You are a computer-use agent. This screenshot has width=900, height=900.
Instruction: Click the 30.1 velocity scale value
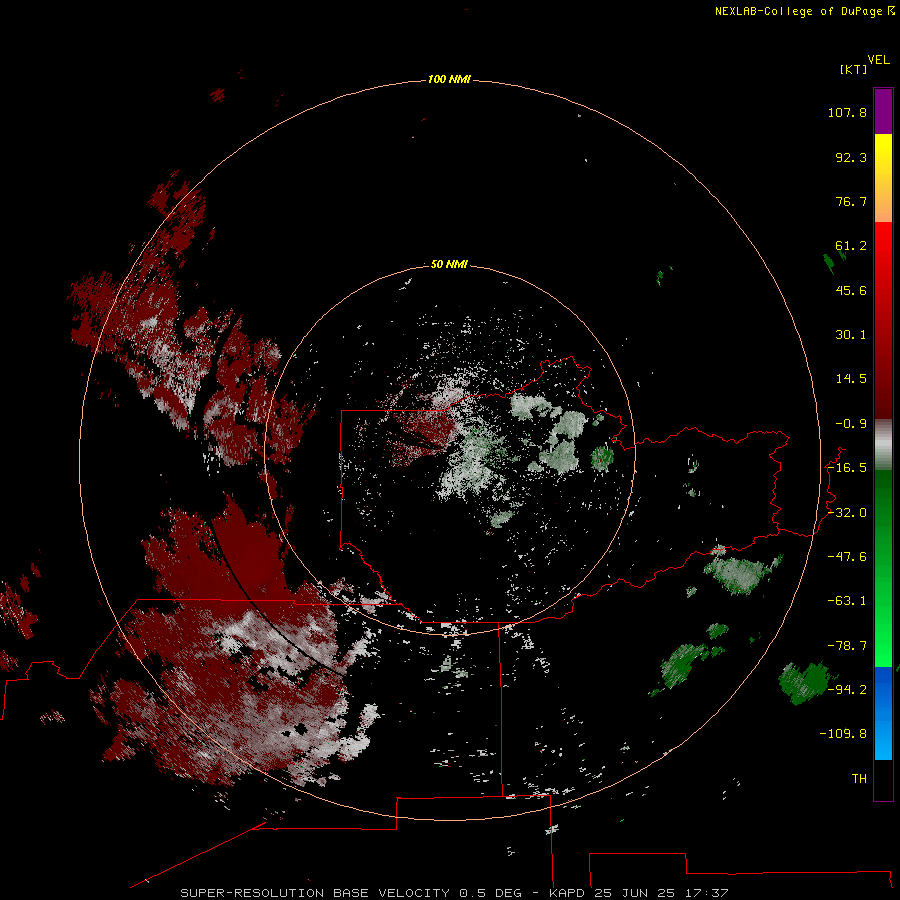pyautogui.click(x=851, y=335)
